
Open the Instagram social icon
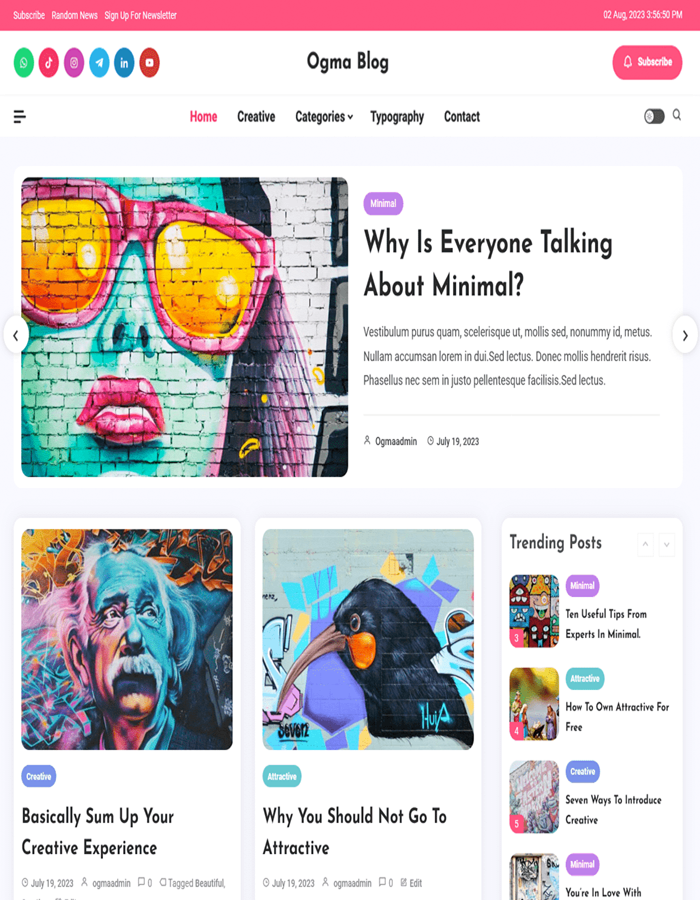pos(74,63)
